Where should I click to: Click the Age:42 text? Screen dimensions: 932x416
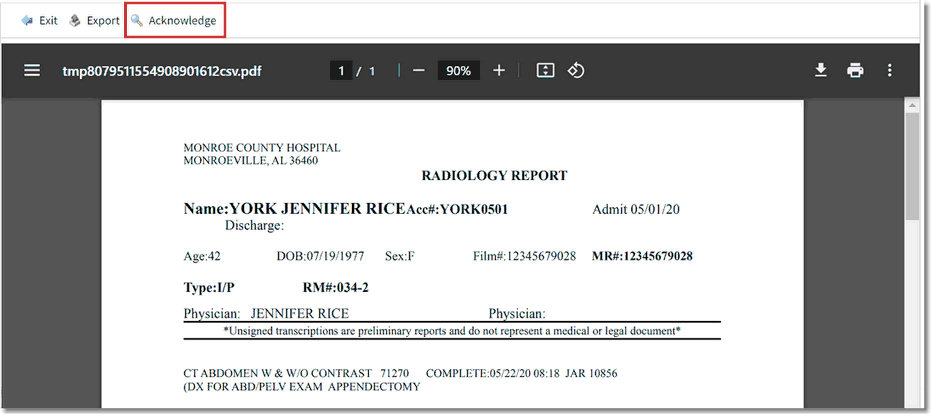coord(202,256)
